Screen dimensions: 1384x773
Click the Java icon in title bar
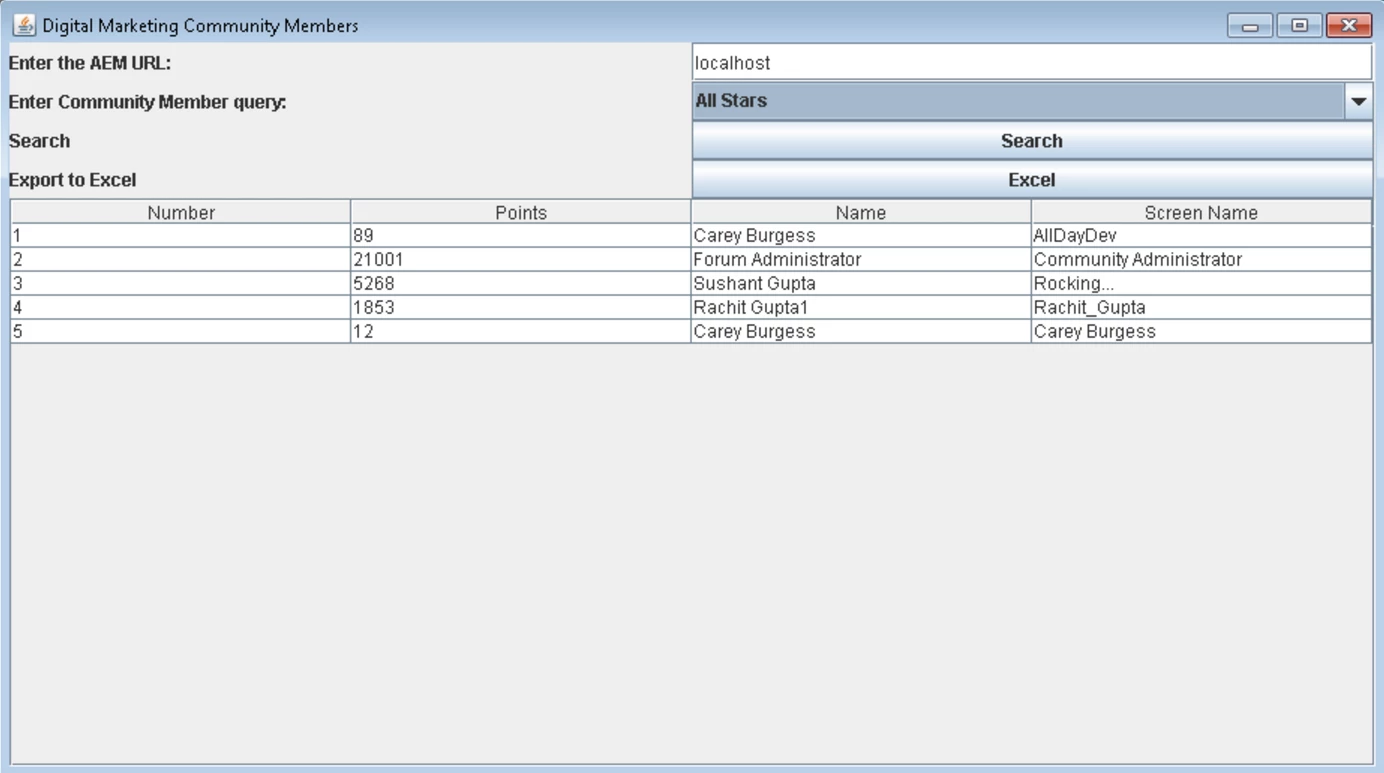tap(24, 25)
